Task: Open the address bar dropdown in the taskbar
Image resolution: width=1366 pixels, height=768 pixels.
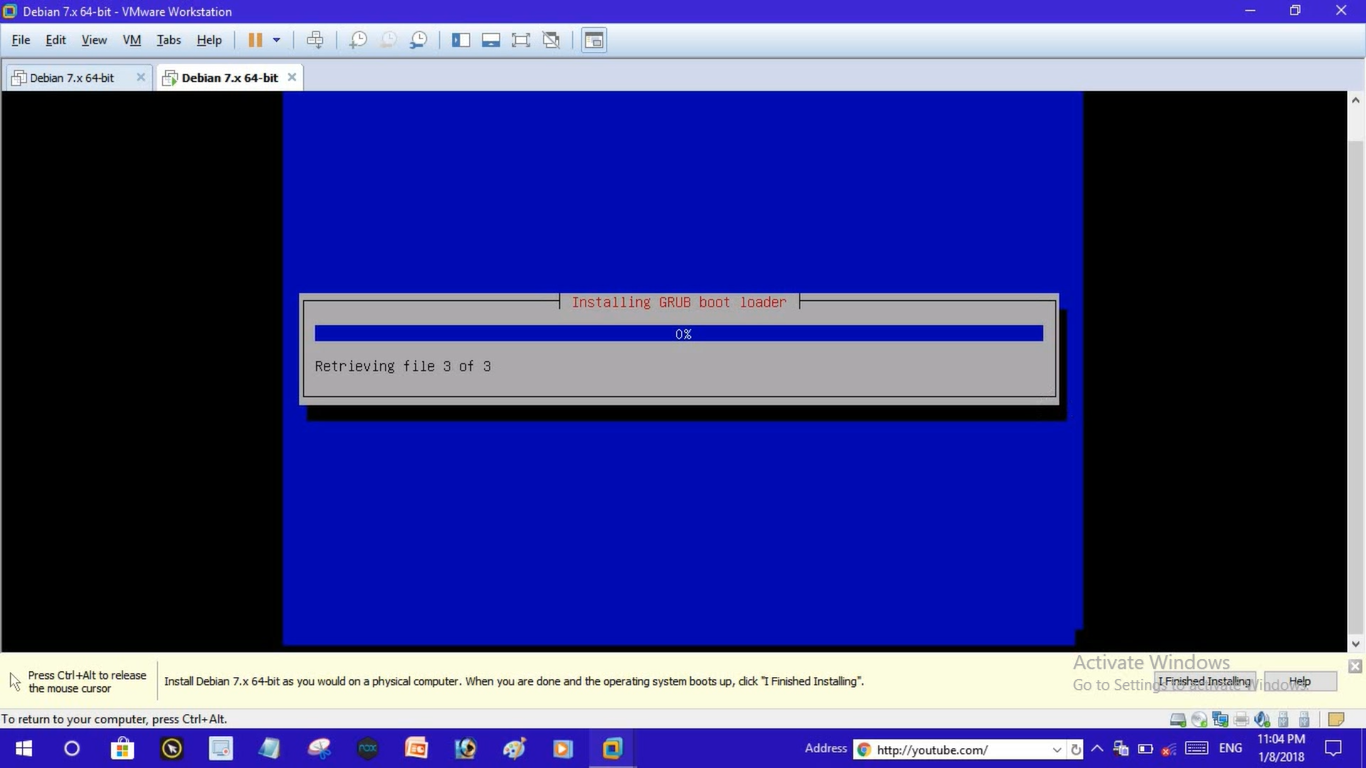Action: click(x=1057, y=749)
